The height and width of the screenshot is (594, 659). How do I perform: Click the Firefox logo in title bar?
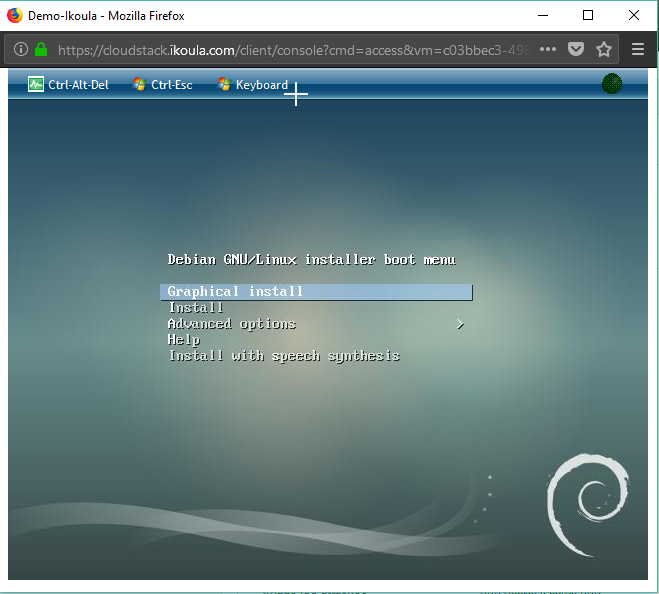(15, 16)
